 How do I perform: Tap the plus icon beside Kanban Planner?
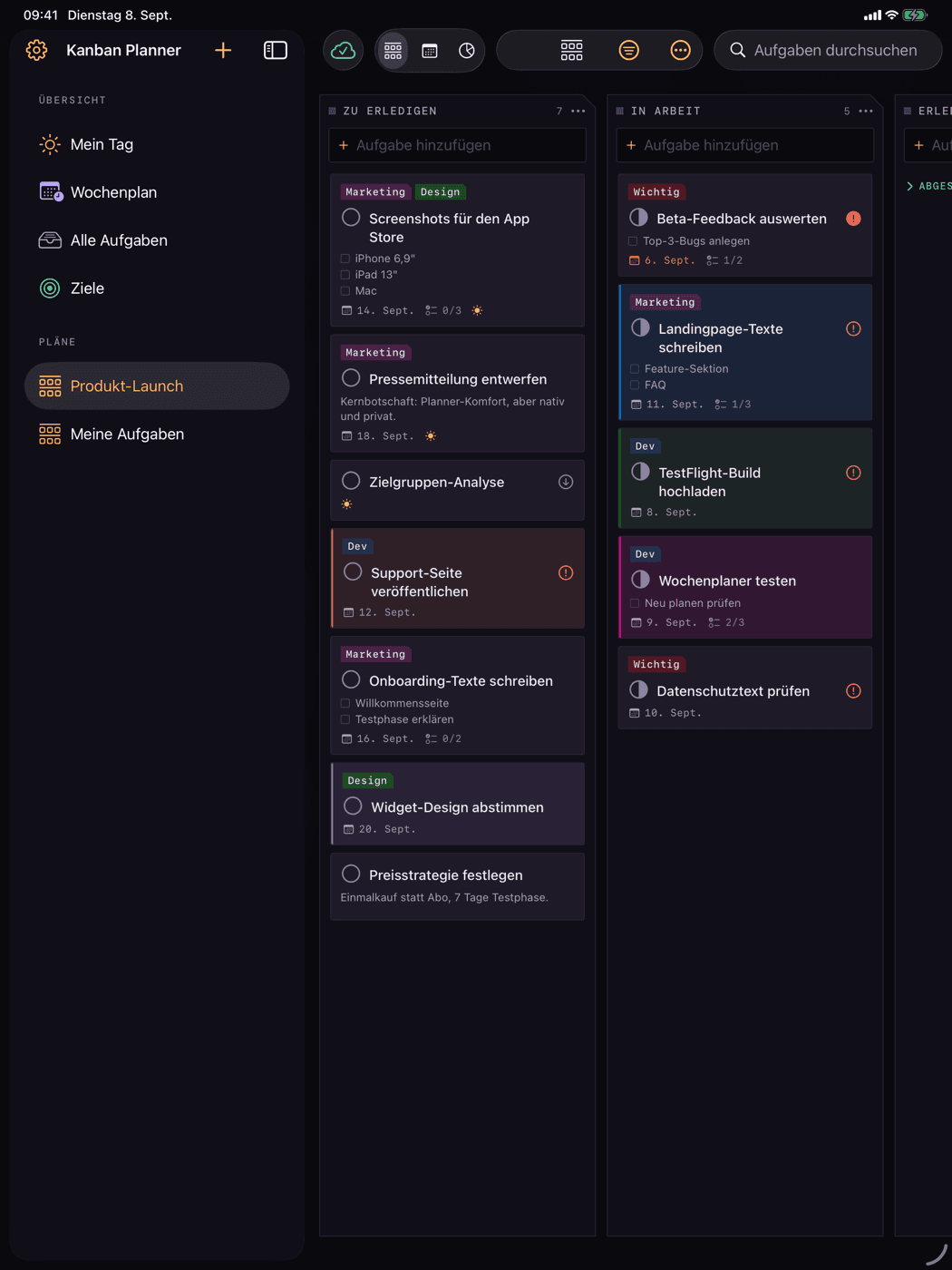tap(223, 50)
